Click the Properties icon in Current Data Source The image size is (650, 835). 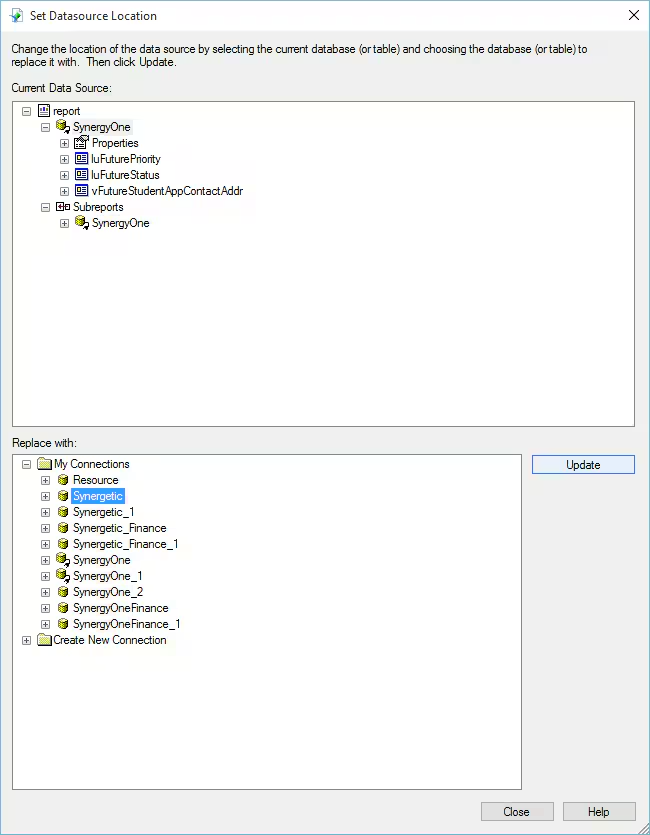[x=81, y=143]
